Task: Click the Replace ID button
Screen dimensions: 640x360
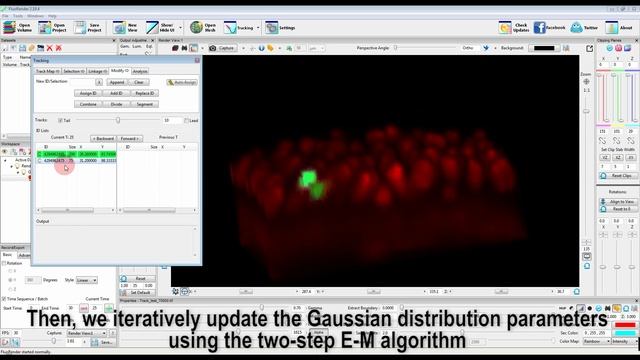Action: (x=144, y=93)
